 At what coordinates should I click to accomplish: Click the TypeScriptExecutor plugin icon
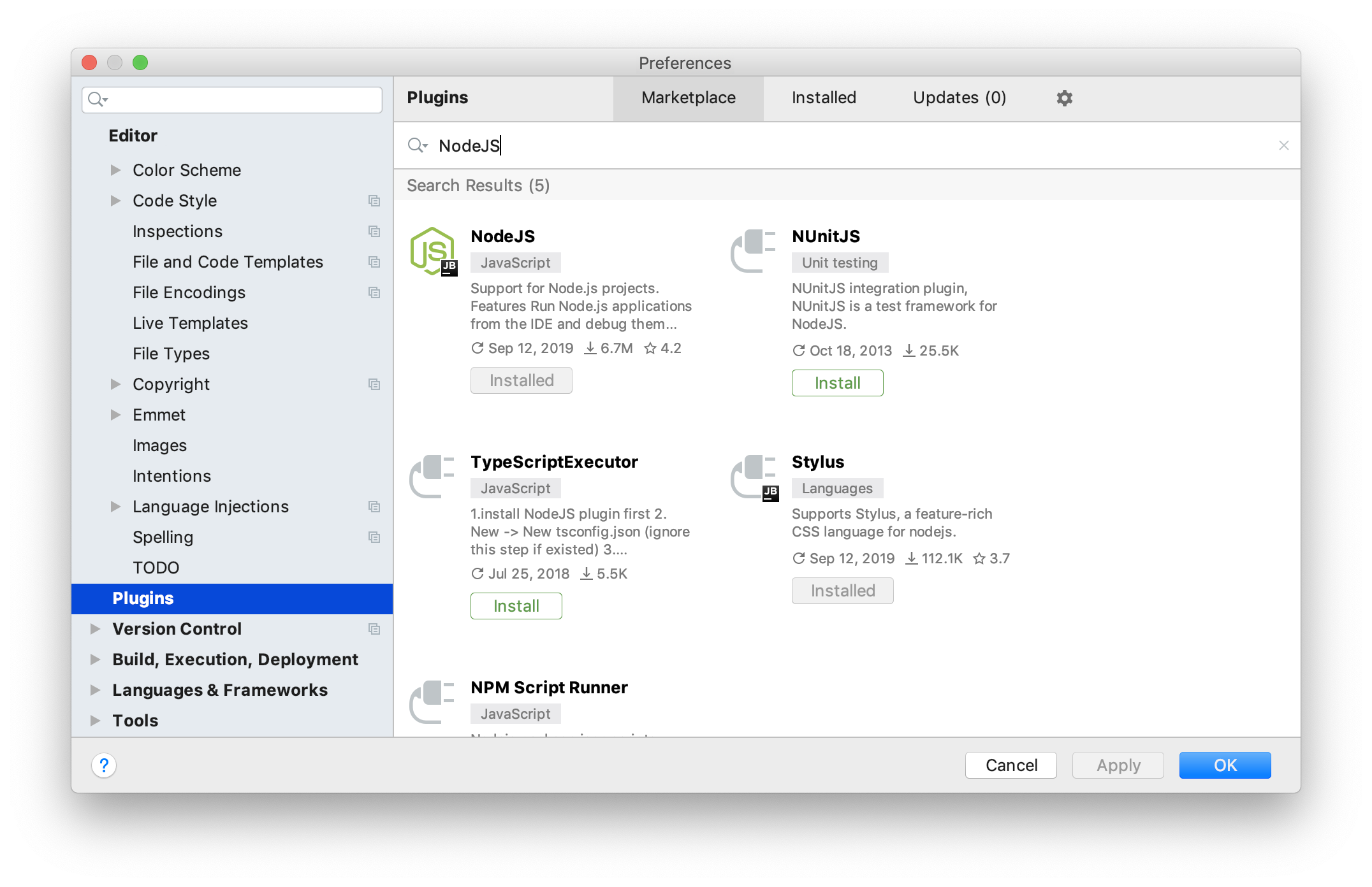432,476
